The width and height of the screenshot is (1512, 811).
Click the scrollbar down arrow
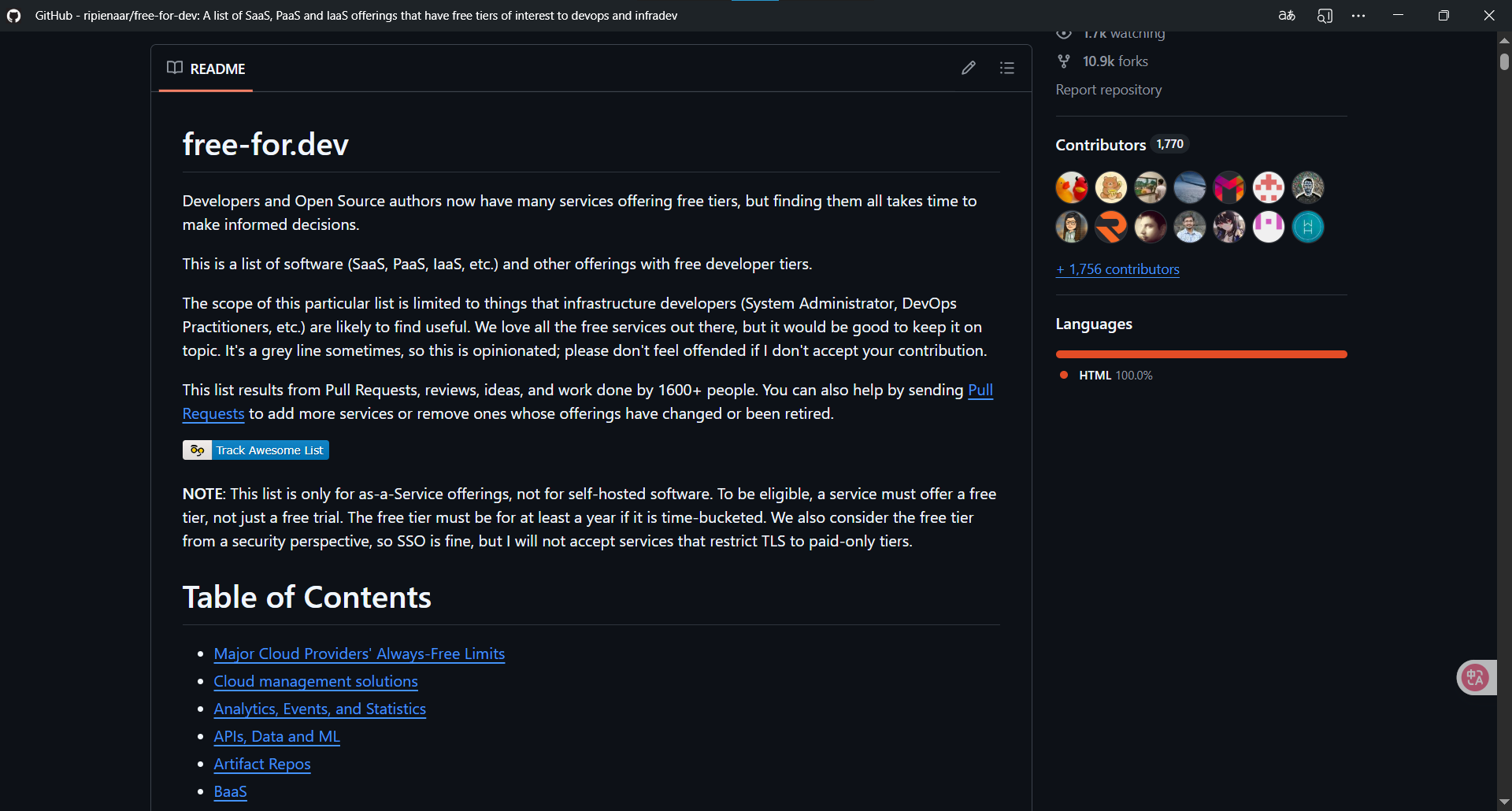[1504, 802]
